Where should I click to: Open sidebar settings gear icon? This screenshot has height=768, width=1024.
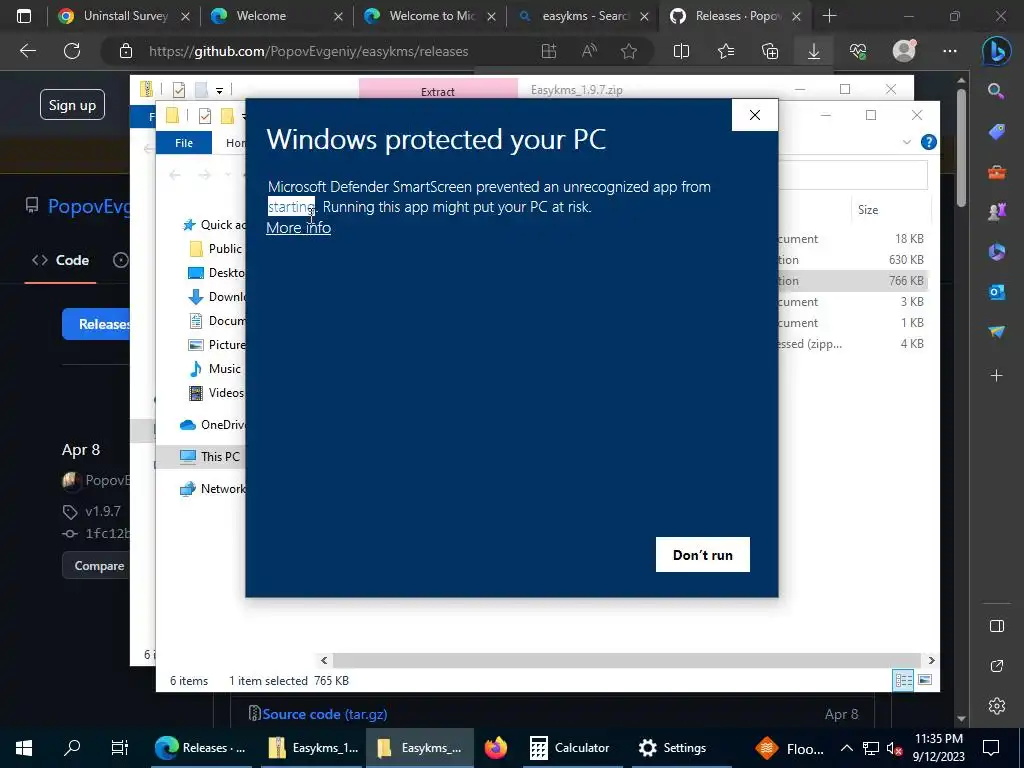[x=997, y=706]
